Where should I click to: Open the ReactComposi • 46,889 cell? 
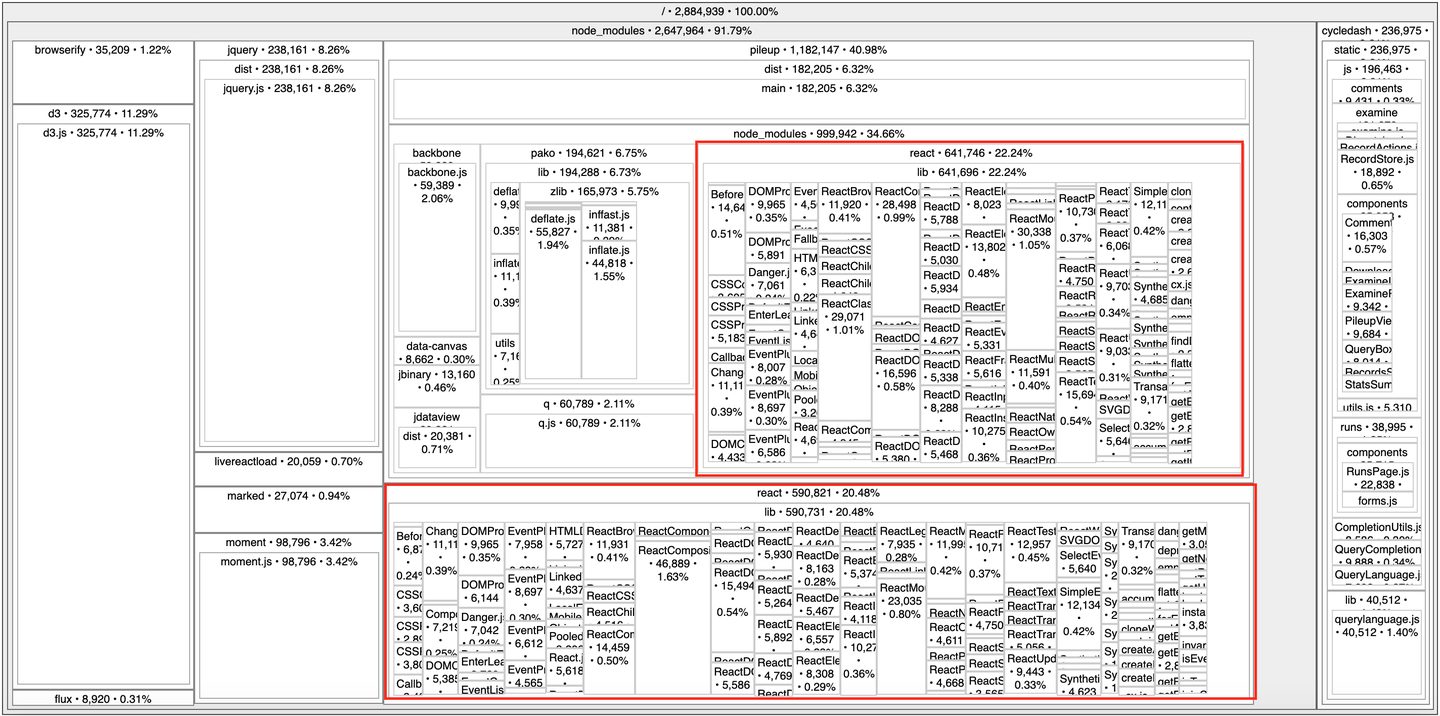[673, 618]
